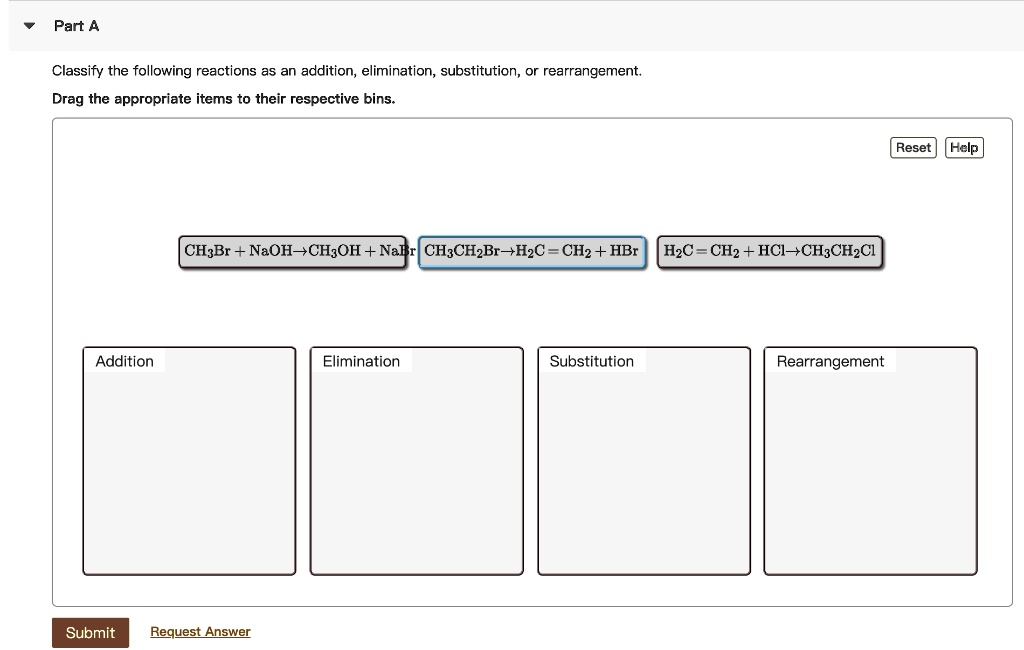
Task: Click inside the Rearrangement bin
Action: tap(870, 470)
